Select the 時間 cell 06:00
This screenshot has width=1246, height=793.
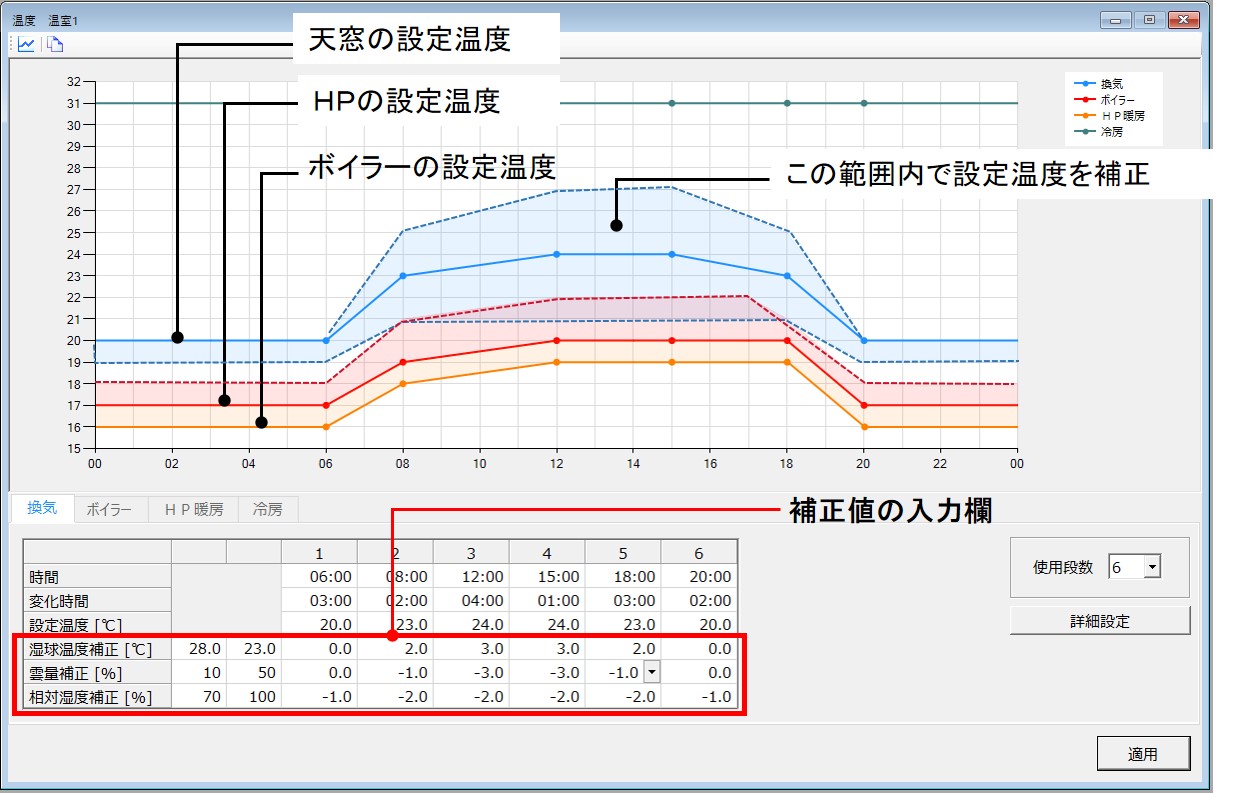319,577
